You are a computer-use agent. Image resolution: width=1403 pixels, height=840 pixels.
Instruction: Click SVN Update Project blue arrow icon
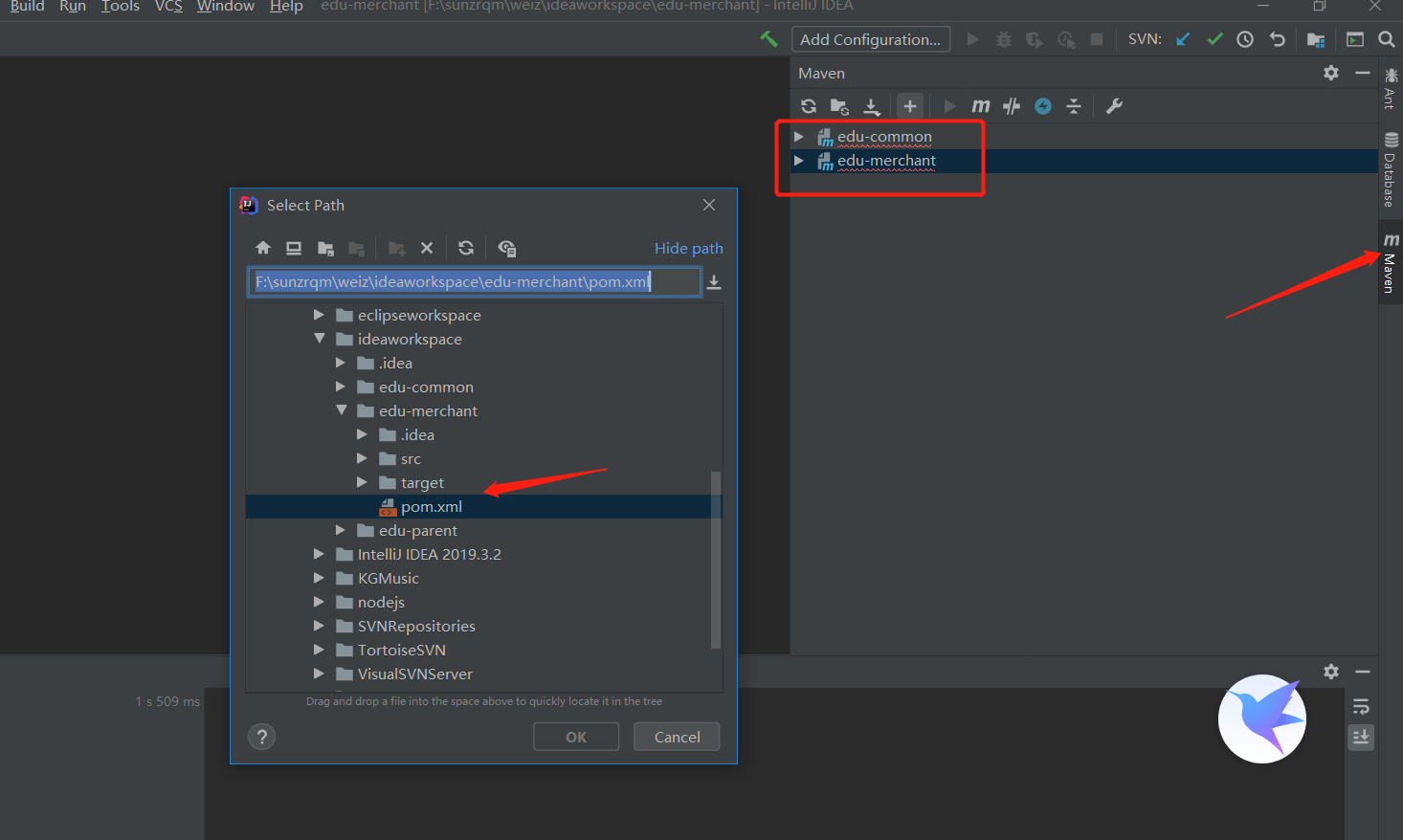click(1184, 39)
